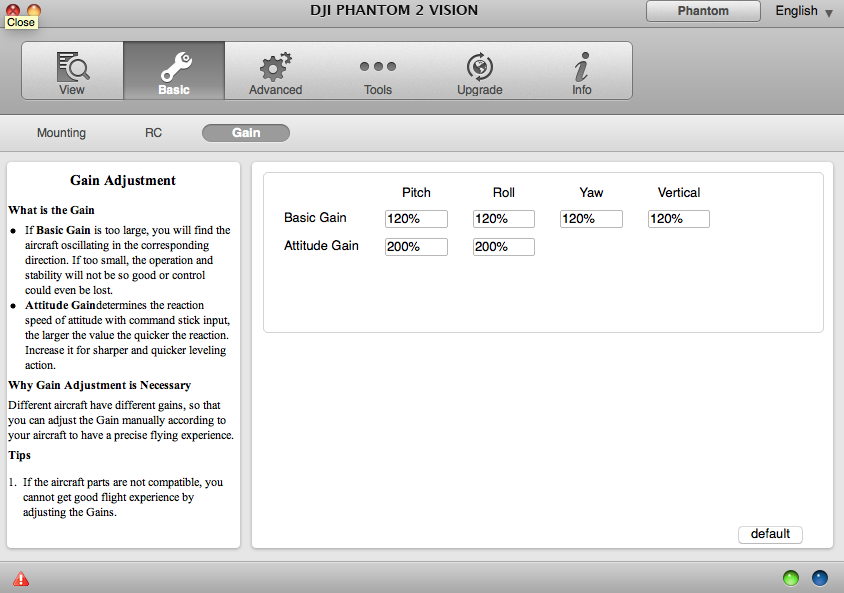Open the Upgrade globe icon
Image resolution: width=844 pixels, height=593 pixels.
click(480, 67)
